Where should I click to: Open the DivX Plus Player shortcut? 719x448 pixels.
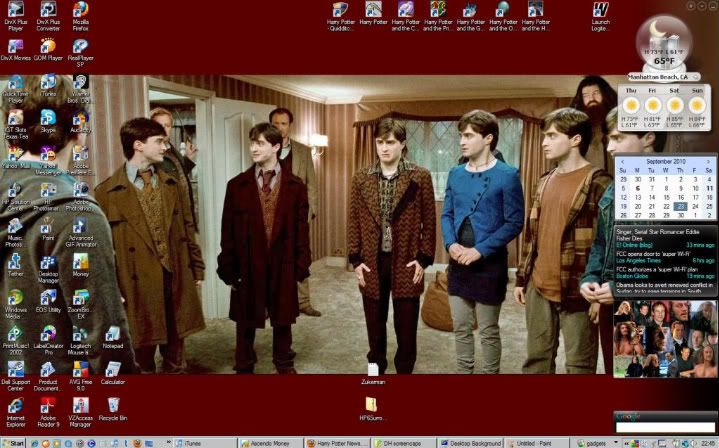click(16, 16)
